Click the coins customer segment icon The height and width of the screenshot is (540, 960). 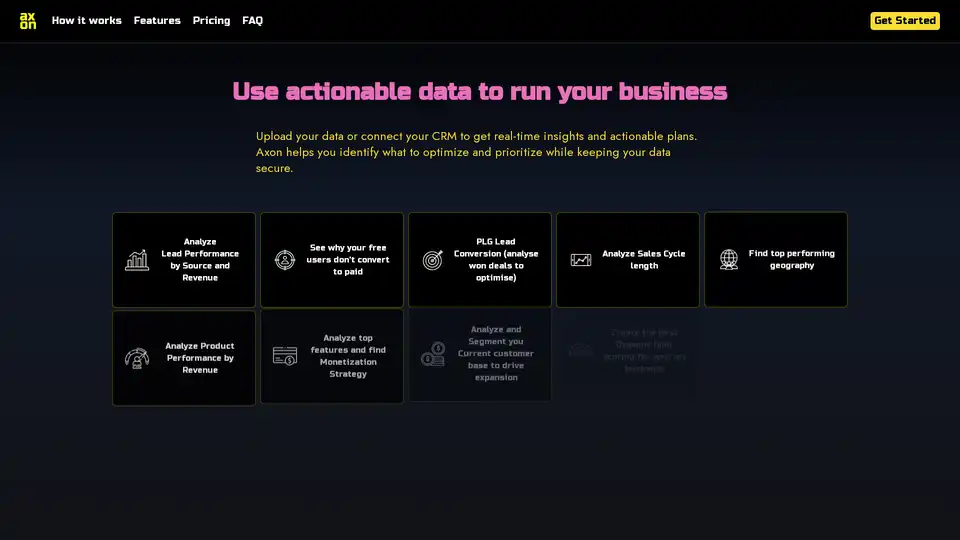(x=433, y=353)
